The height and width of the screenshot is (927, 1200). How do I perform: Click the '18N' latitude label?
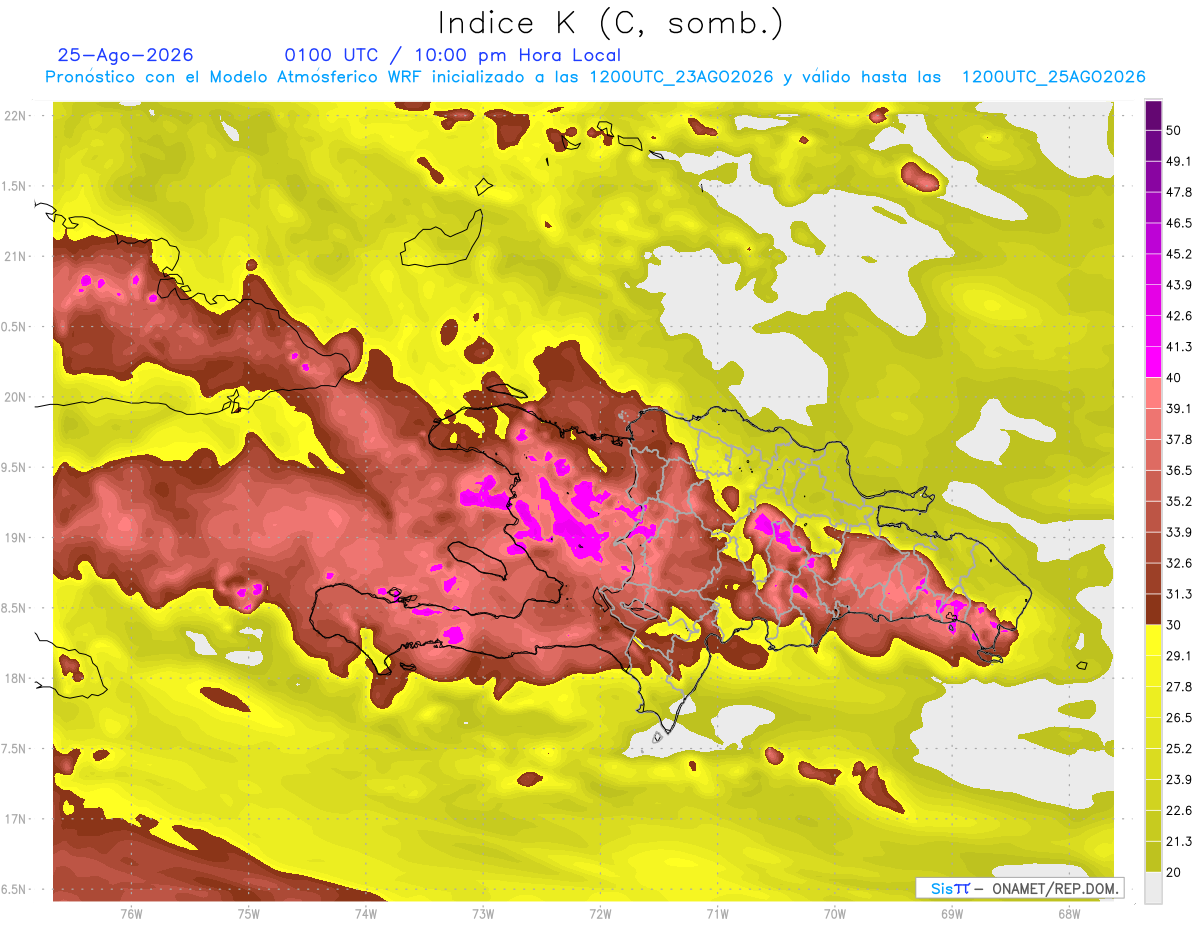pyautogui.click(x=15, y=679)
